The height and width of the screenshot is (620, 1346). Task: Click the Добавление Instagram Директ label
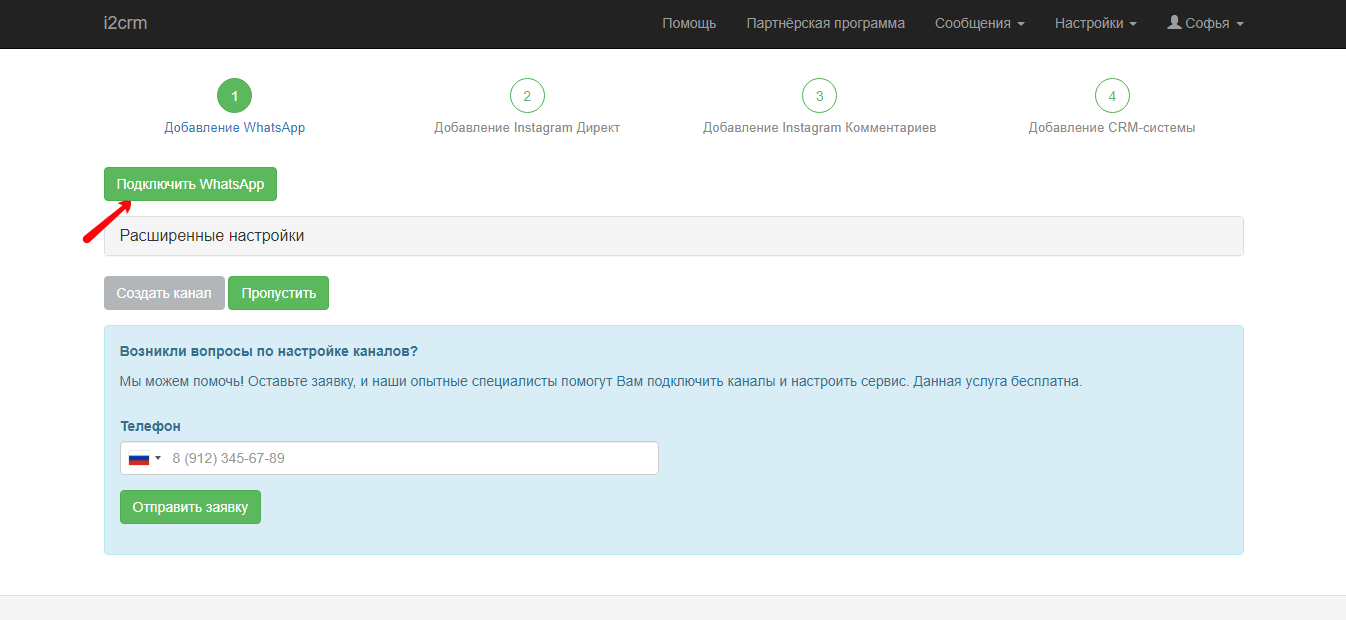527,128
